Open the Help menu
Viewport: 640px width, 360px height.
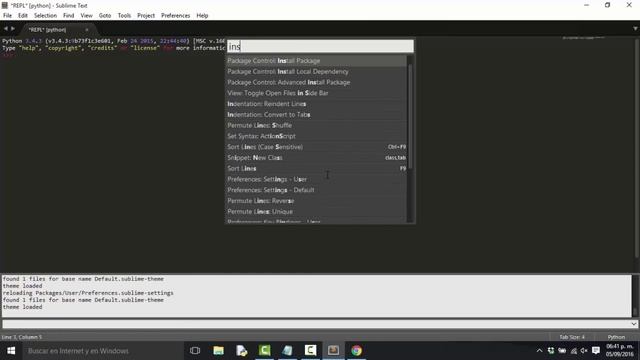coord(202,16)
